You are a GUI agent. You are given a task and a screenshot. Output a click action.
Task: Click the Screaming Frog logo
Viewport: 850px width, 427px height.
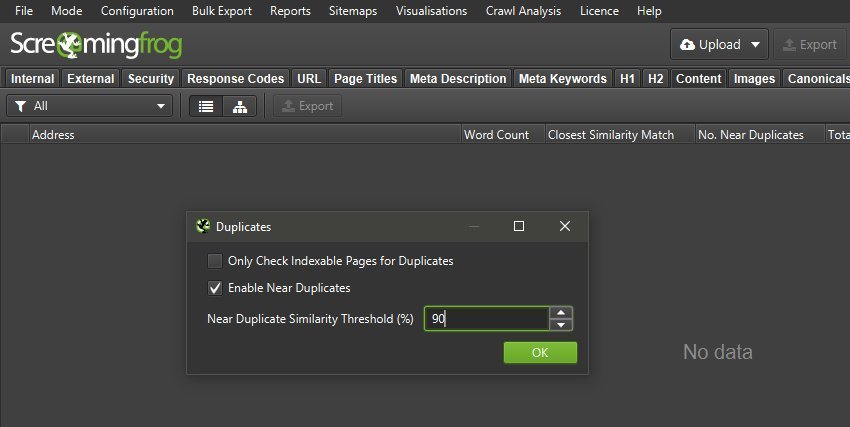coord(96,45)
